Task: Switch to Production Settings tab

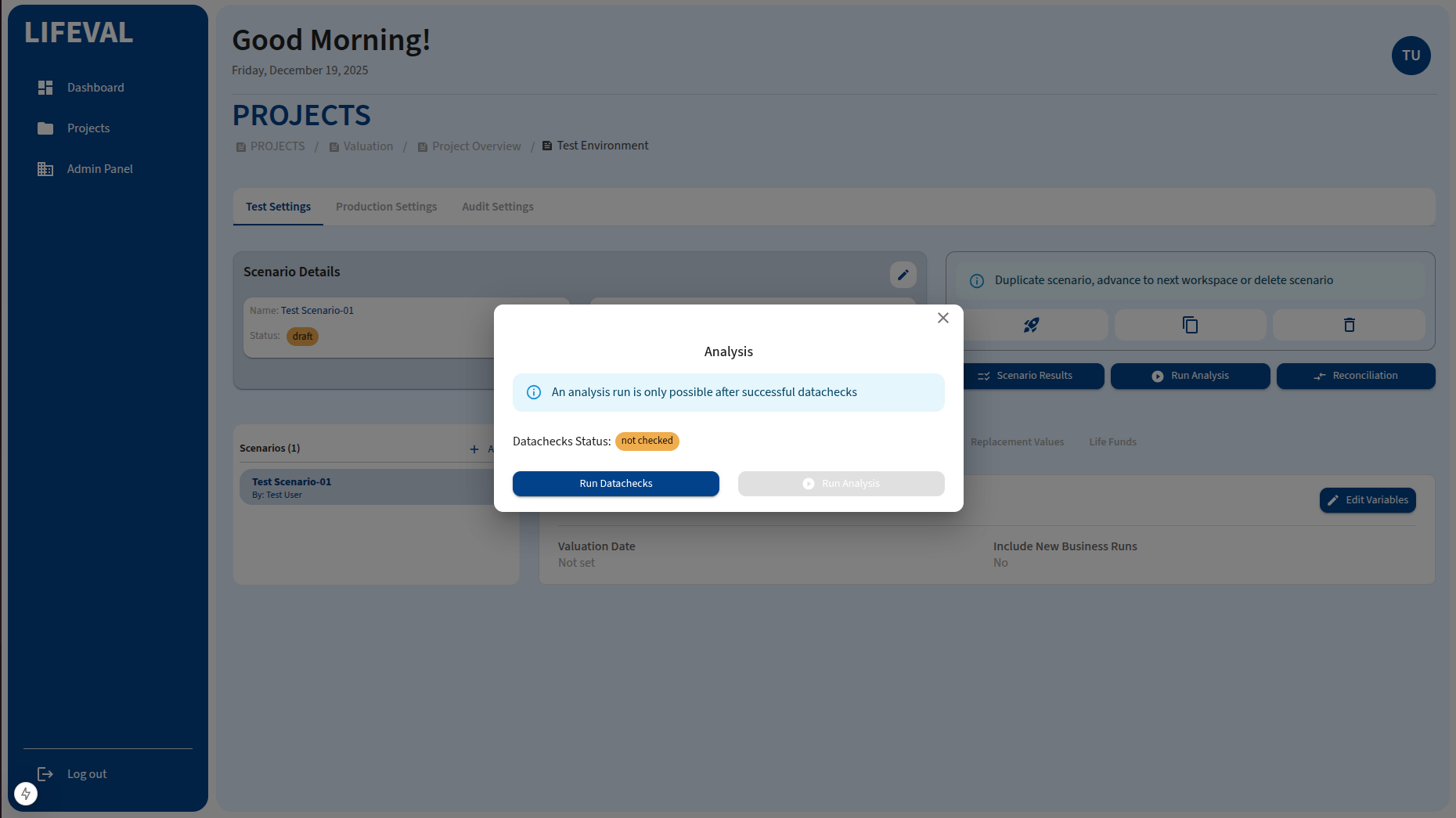Action: click(386, 207)
